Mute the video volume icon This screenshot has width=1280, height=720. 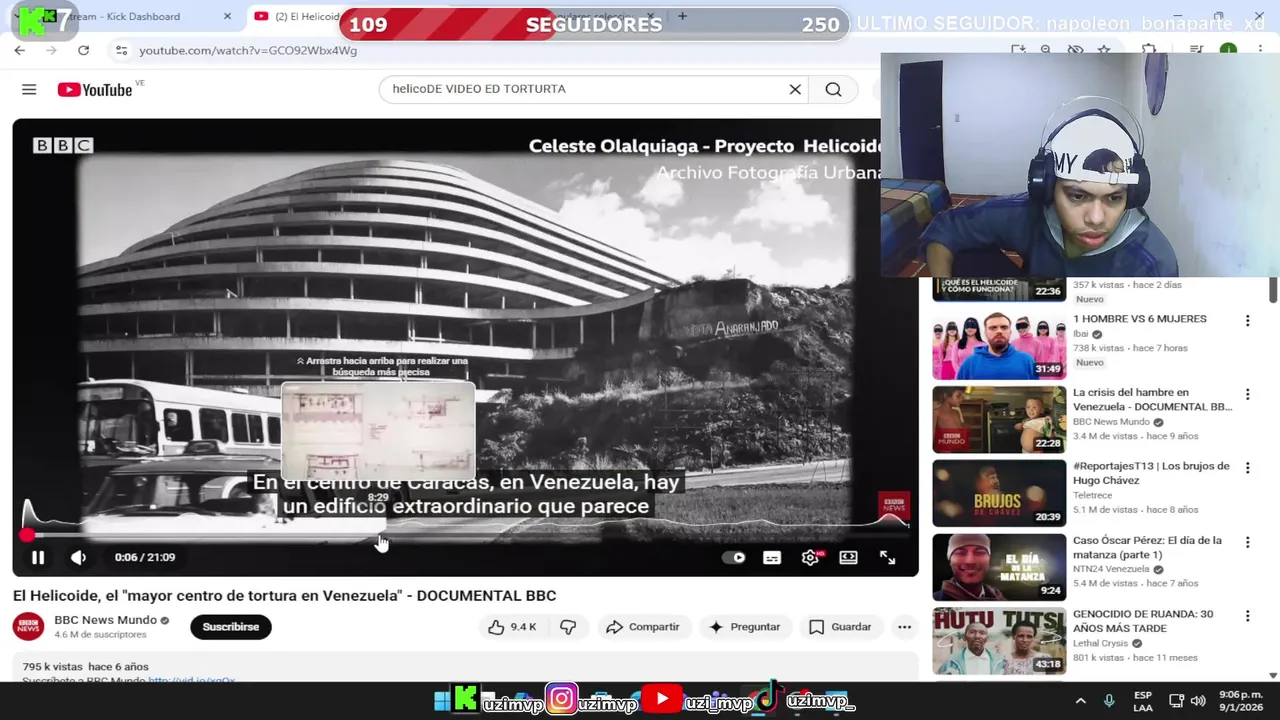coord(78,558)
